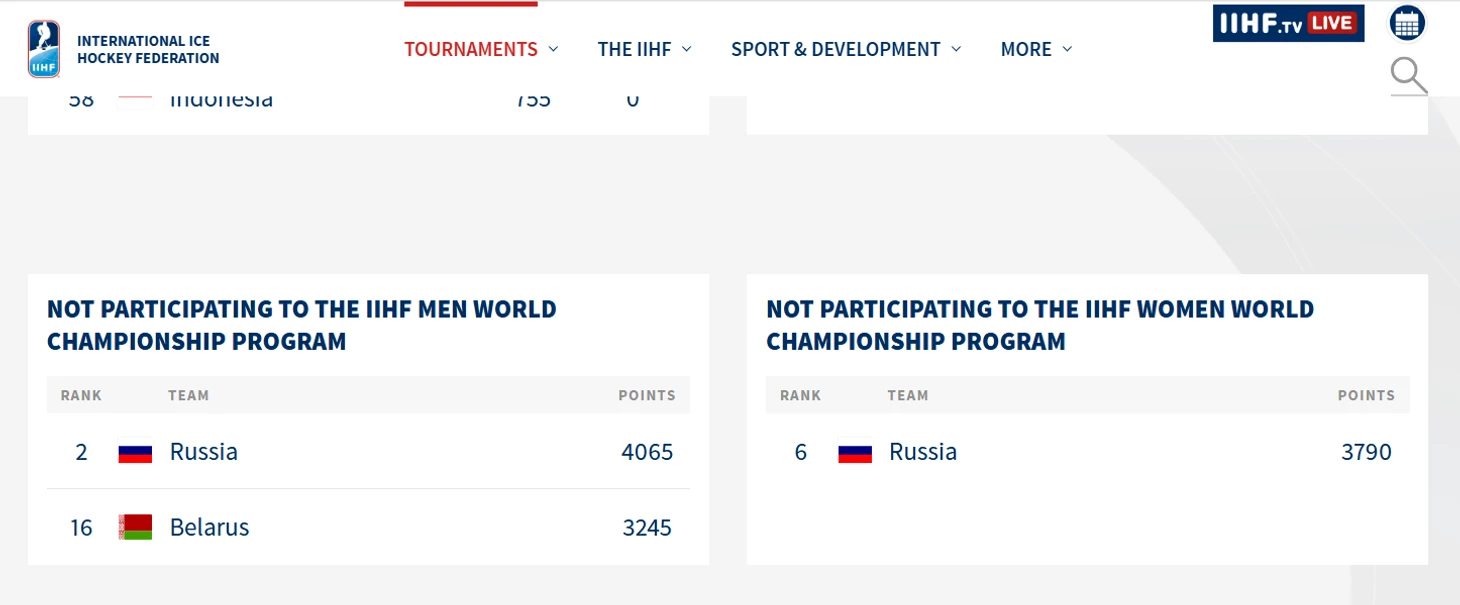Image resolution: width=1460 pixels, height=605 pixels.
Task: Expand Sport & Development chevron
Action: 956,49
